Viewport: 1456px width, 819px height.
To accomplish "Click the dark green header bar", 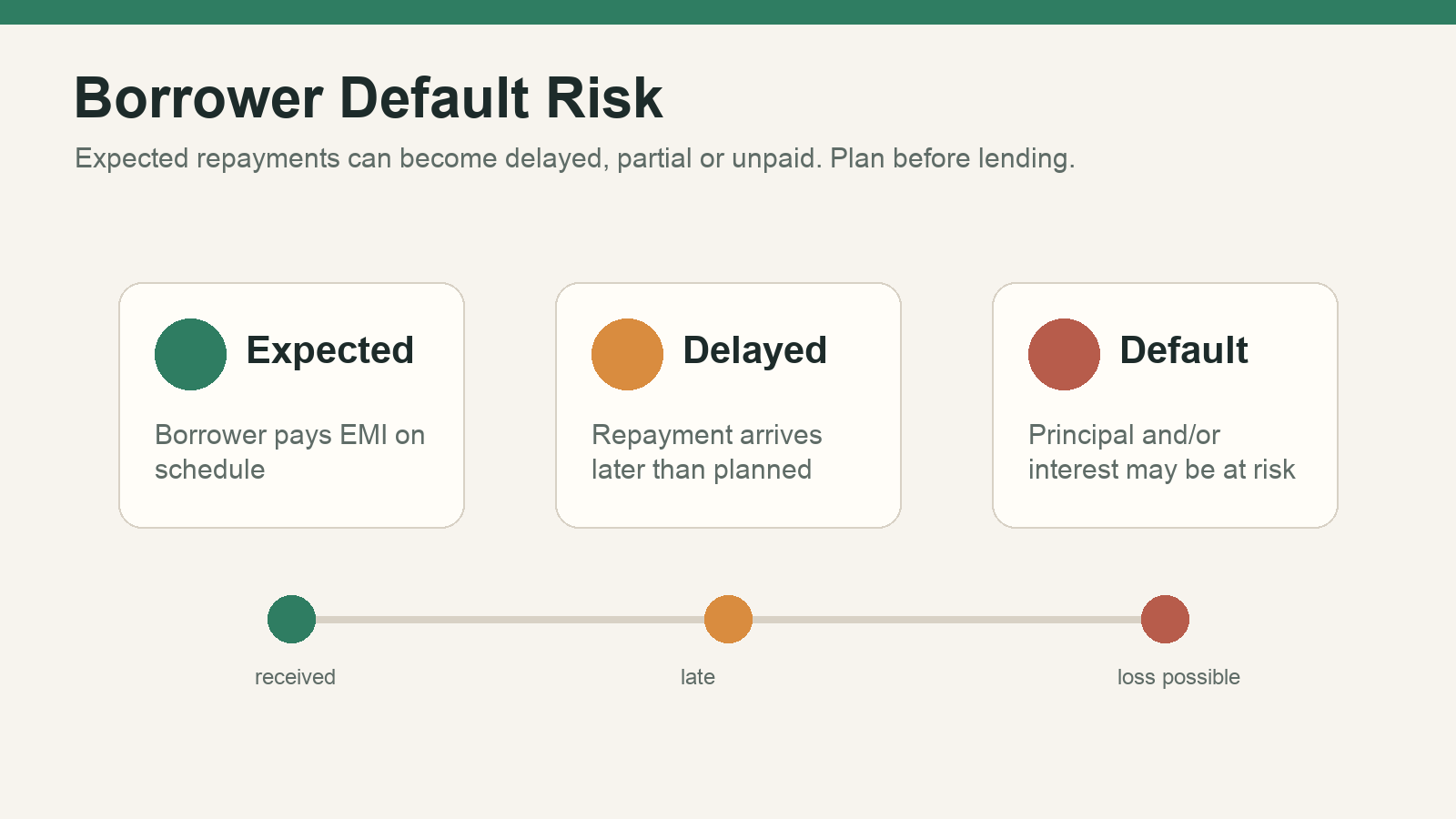I will pos(728,12).
